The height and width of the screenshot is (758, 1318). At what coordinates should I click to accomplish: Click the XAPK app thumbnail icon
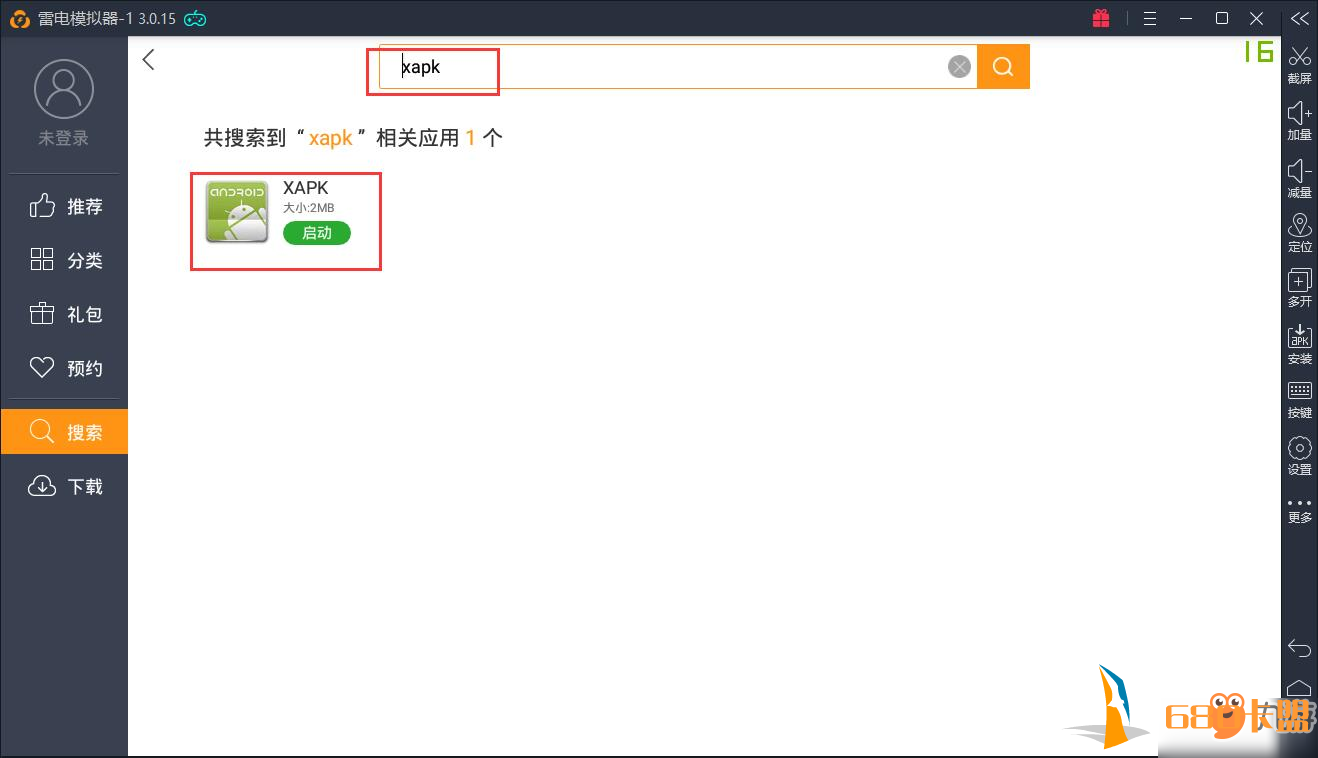tap(237, 212)
